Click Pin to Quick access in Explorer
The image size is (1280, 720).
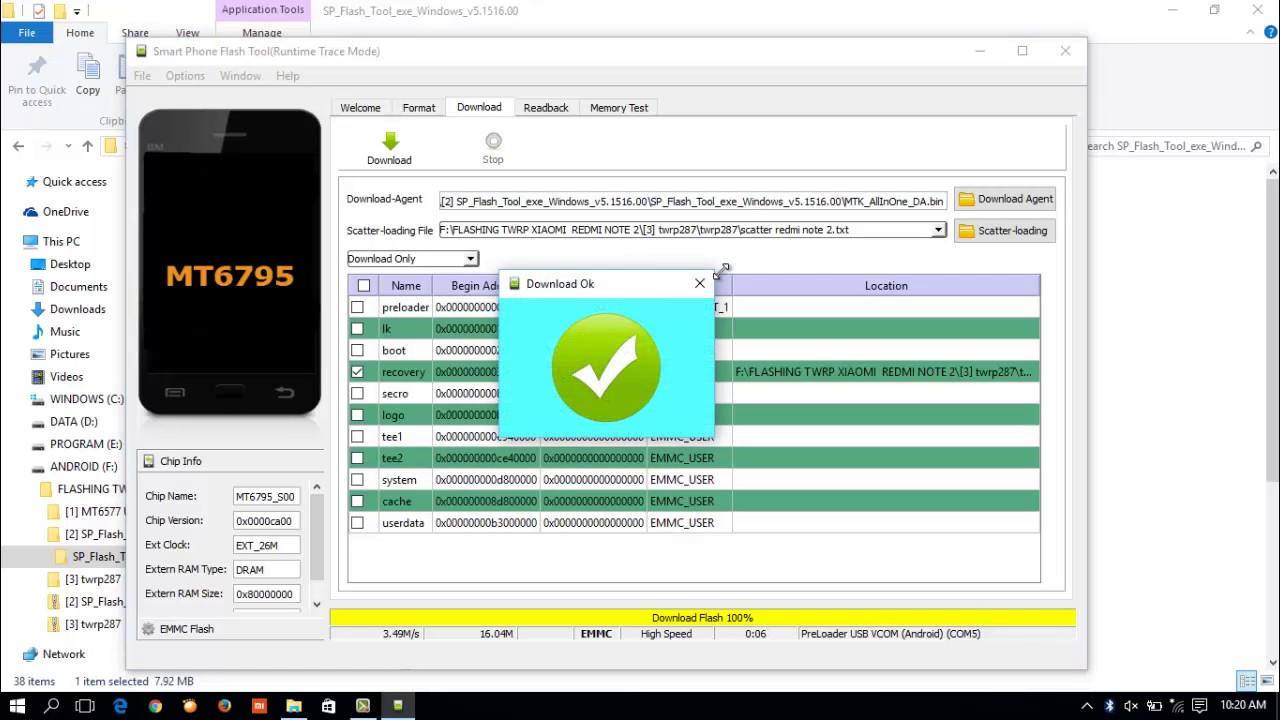37,82
